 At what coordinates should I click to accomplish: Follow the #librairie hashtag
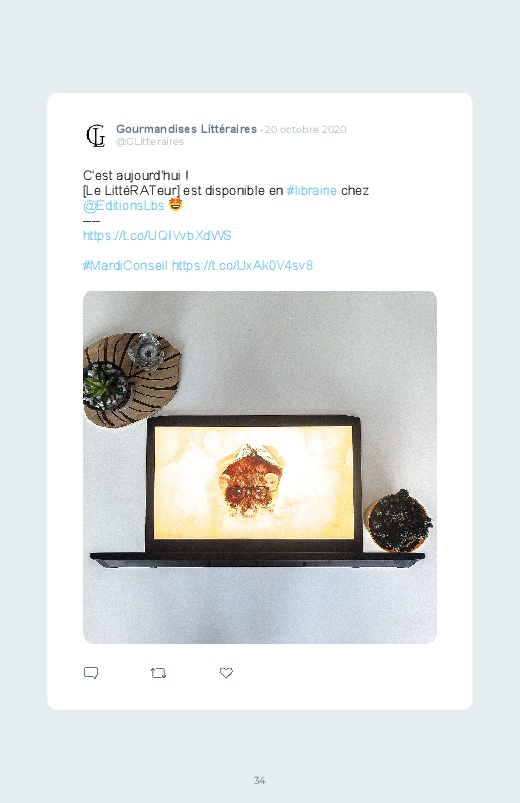(311, 191)
